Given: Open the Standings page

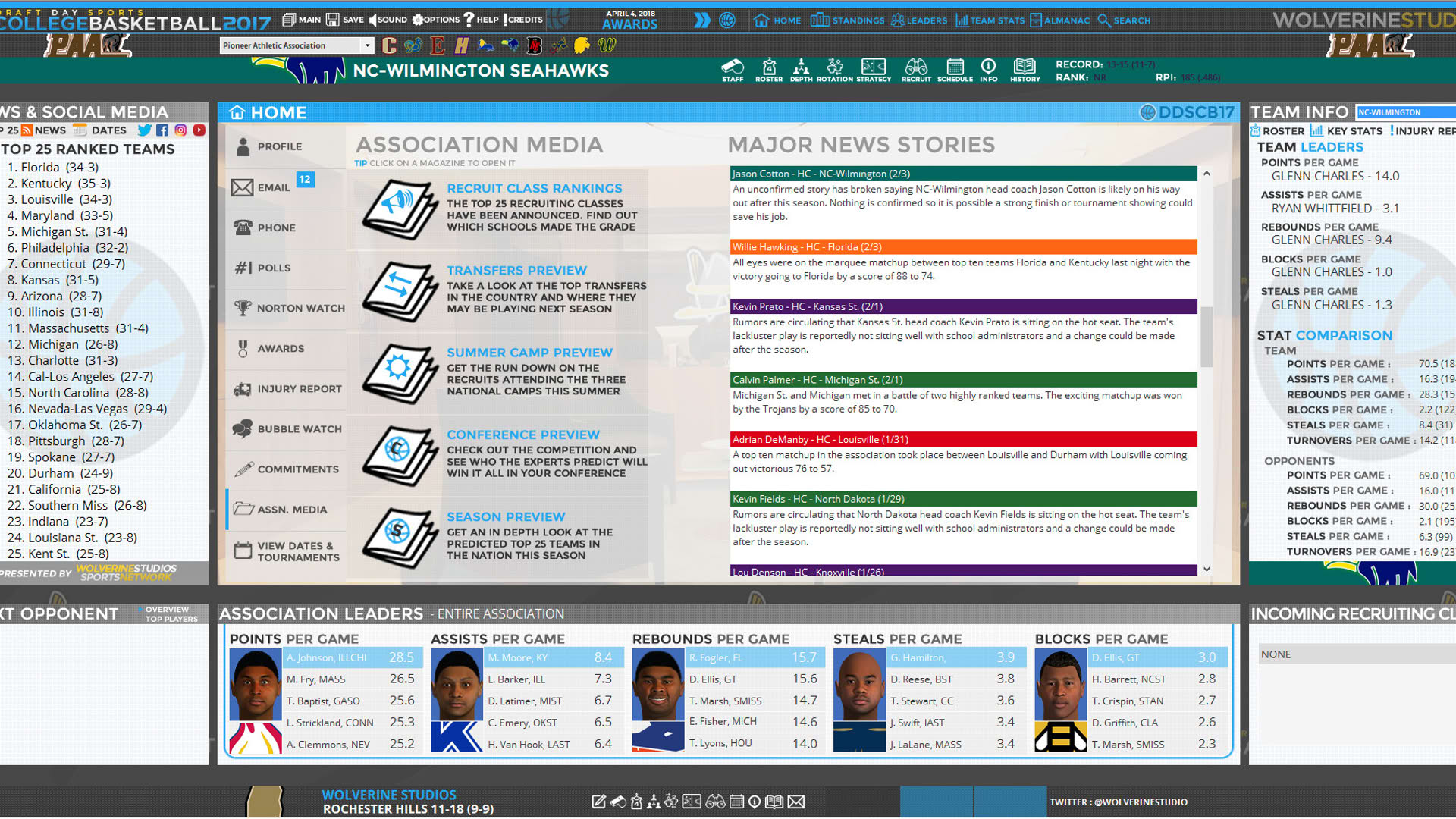Looking at the screenshot, I should [847, 20].
